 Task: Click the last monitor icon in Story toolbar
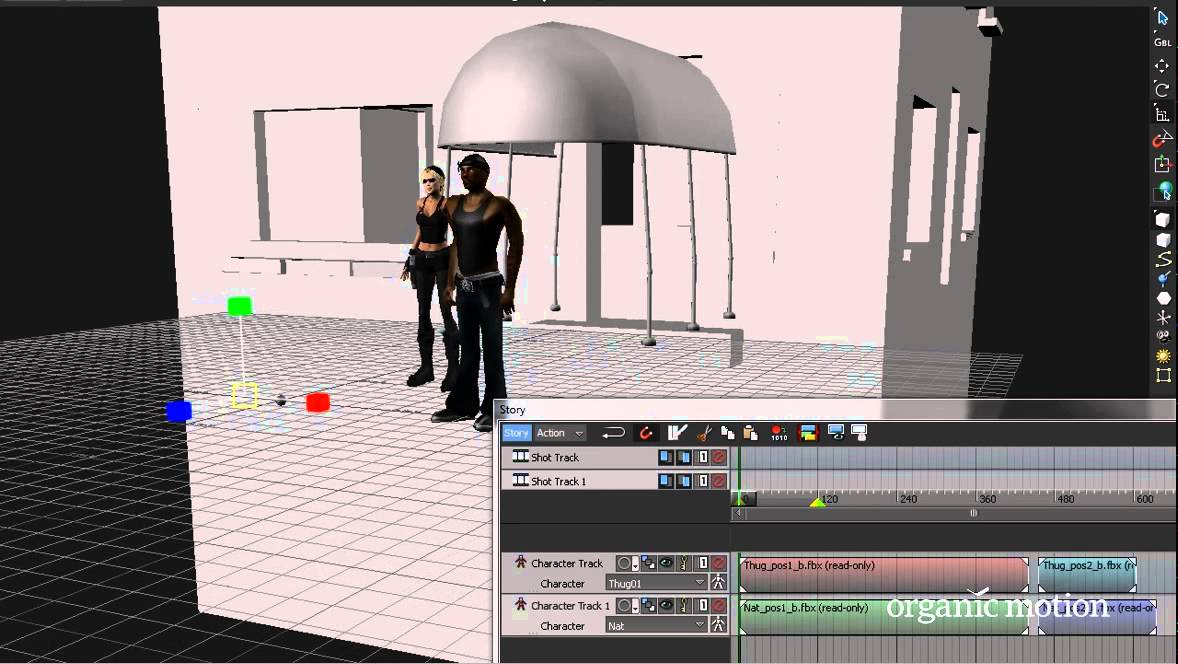[x=859, y=432]
